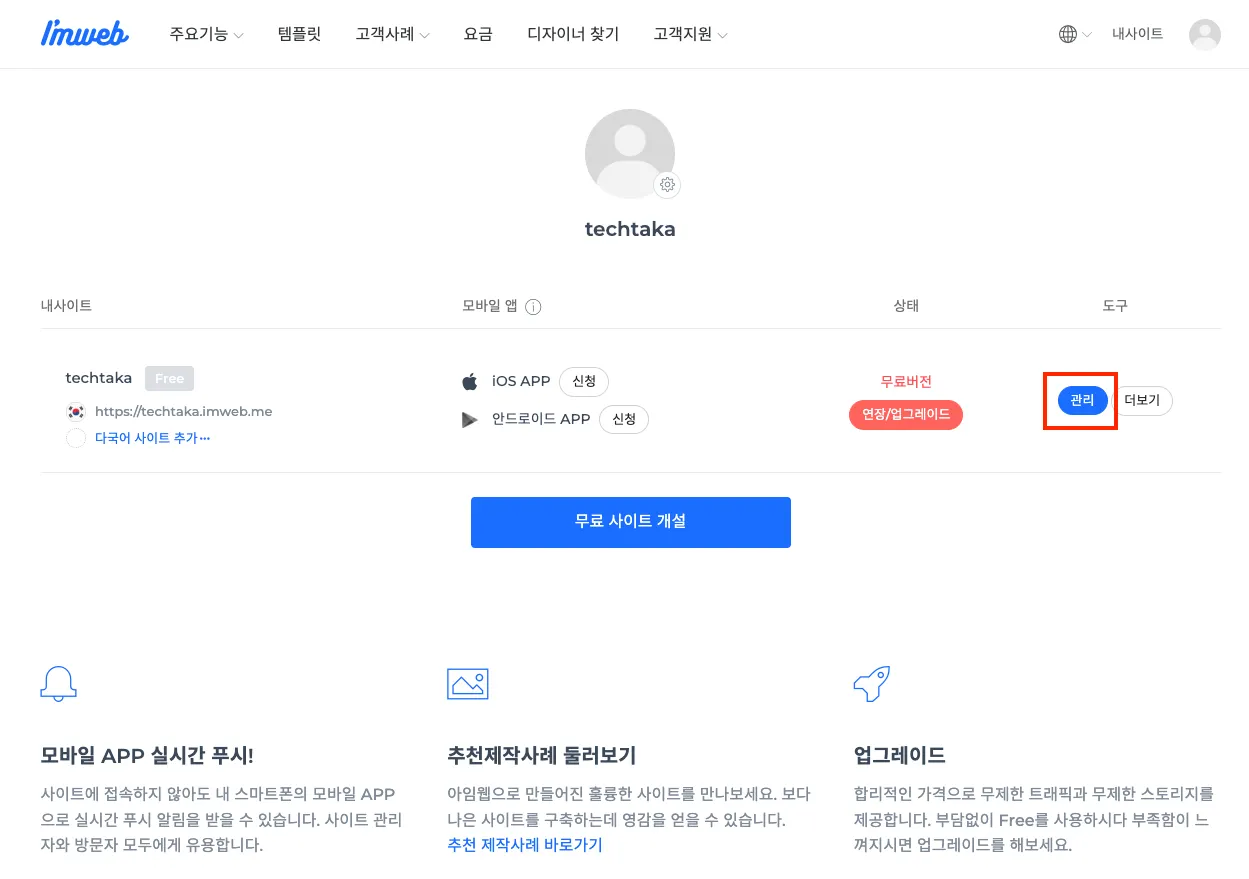Click the 연장/업그레이드 button
Viewport: 1249px width, 879px height.
click(906, 414)
